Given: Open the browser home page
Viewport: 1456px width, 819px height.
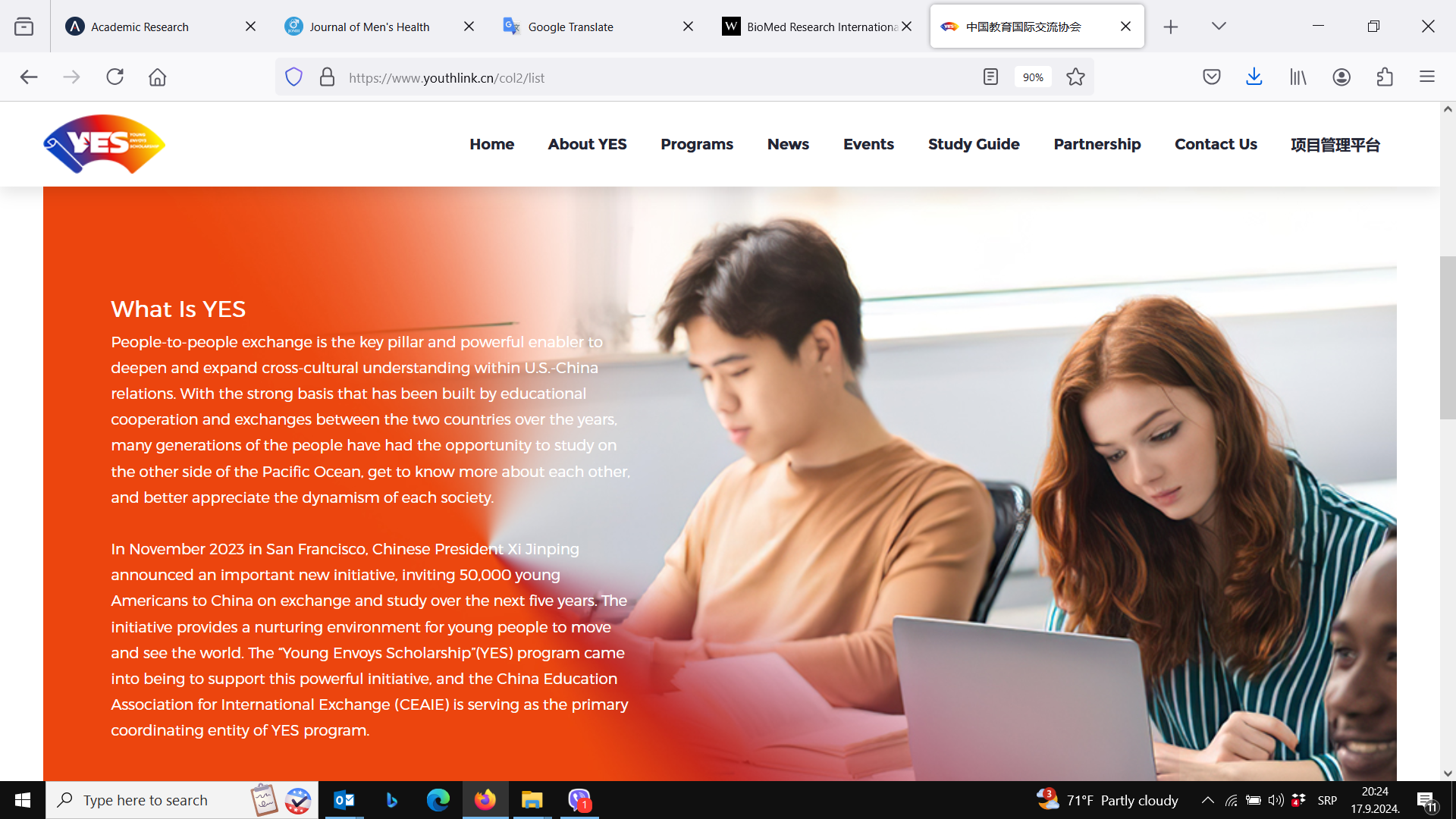Looking at the screenshot, I should pyautogui.click(x=157, y=77).
